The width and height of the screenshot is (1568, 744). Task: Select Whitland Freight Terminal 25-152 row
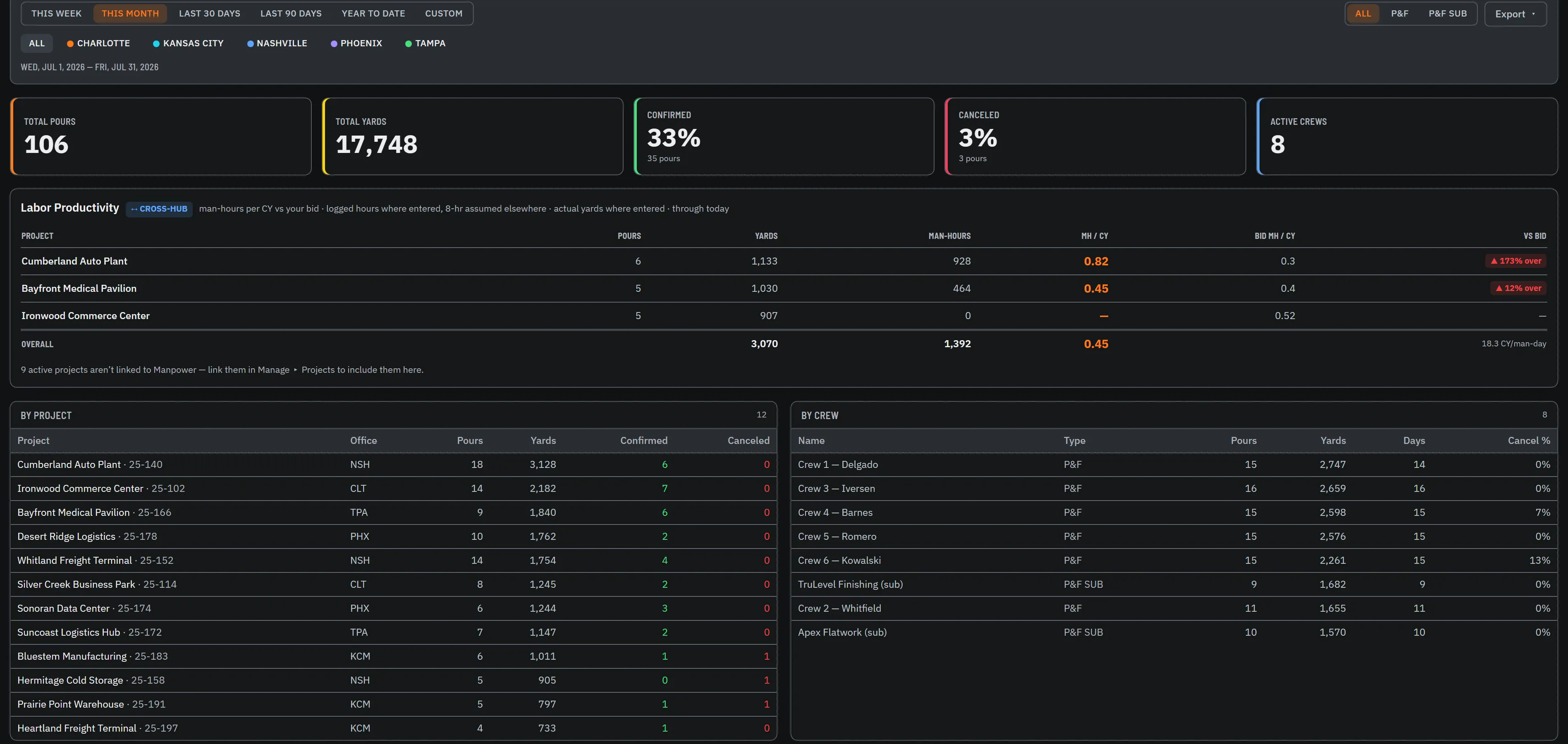[393, 560]
